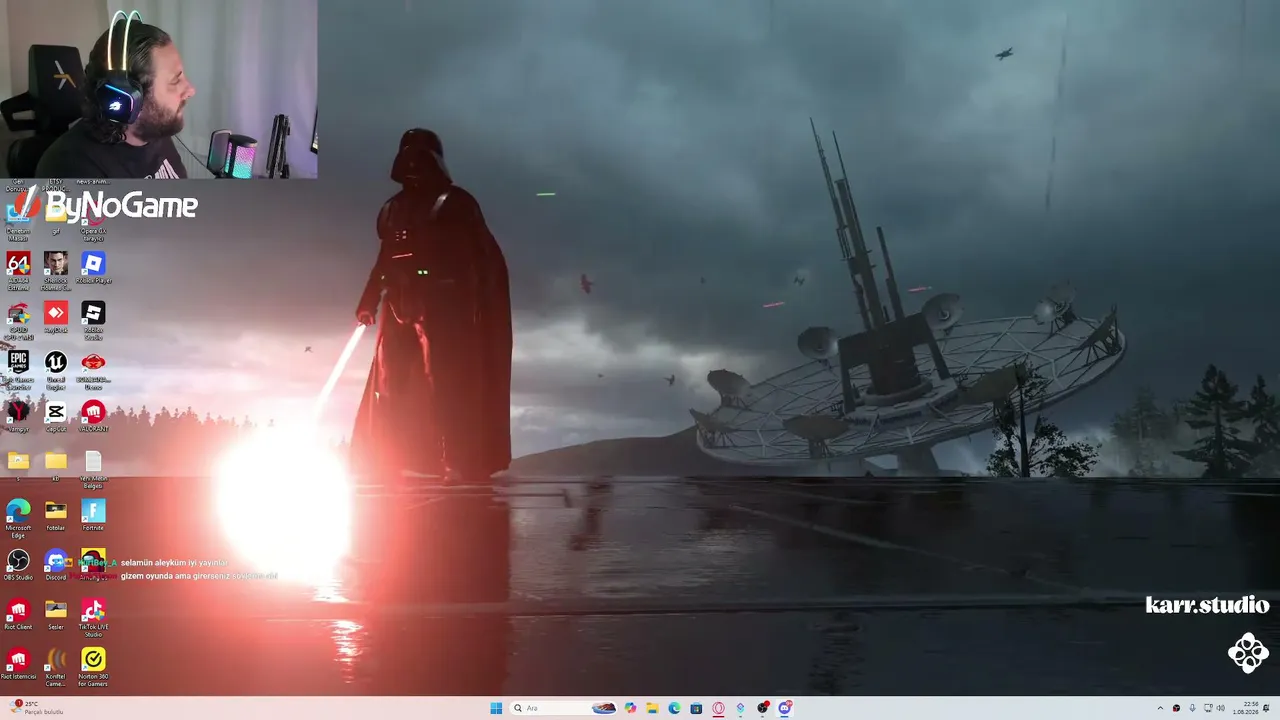Launch the Sherlock Holmes game shortcut

56,269
